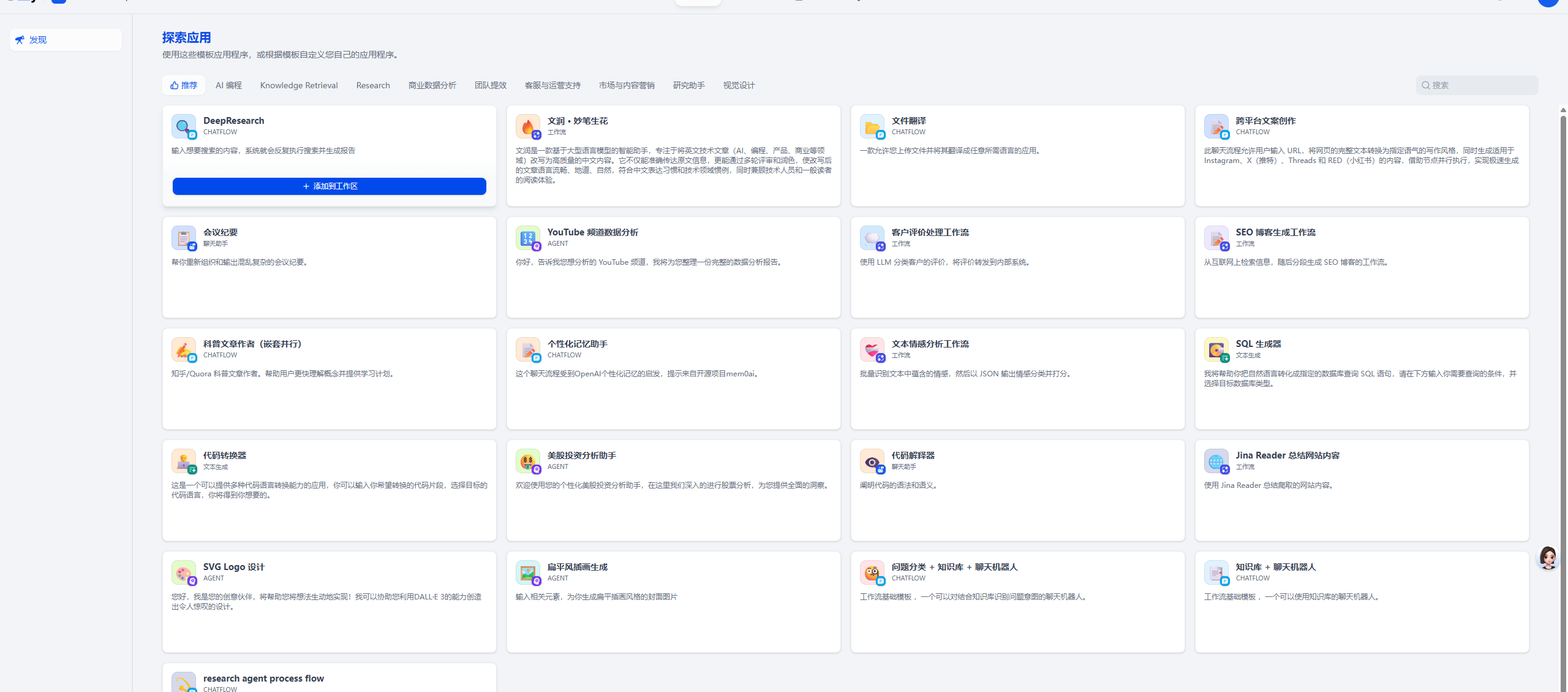
Task: Click 添加到工作区 button on DeepResearch
Action: [x=330, y=186]
